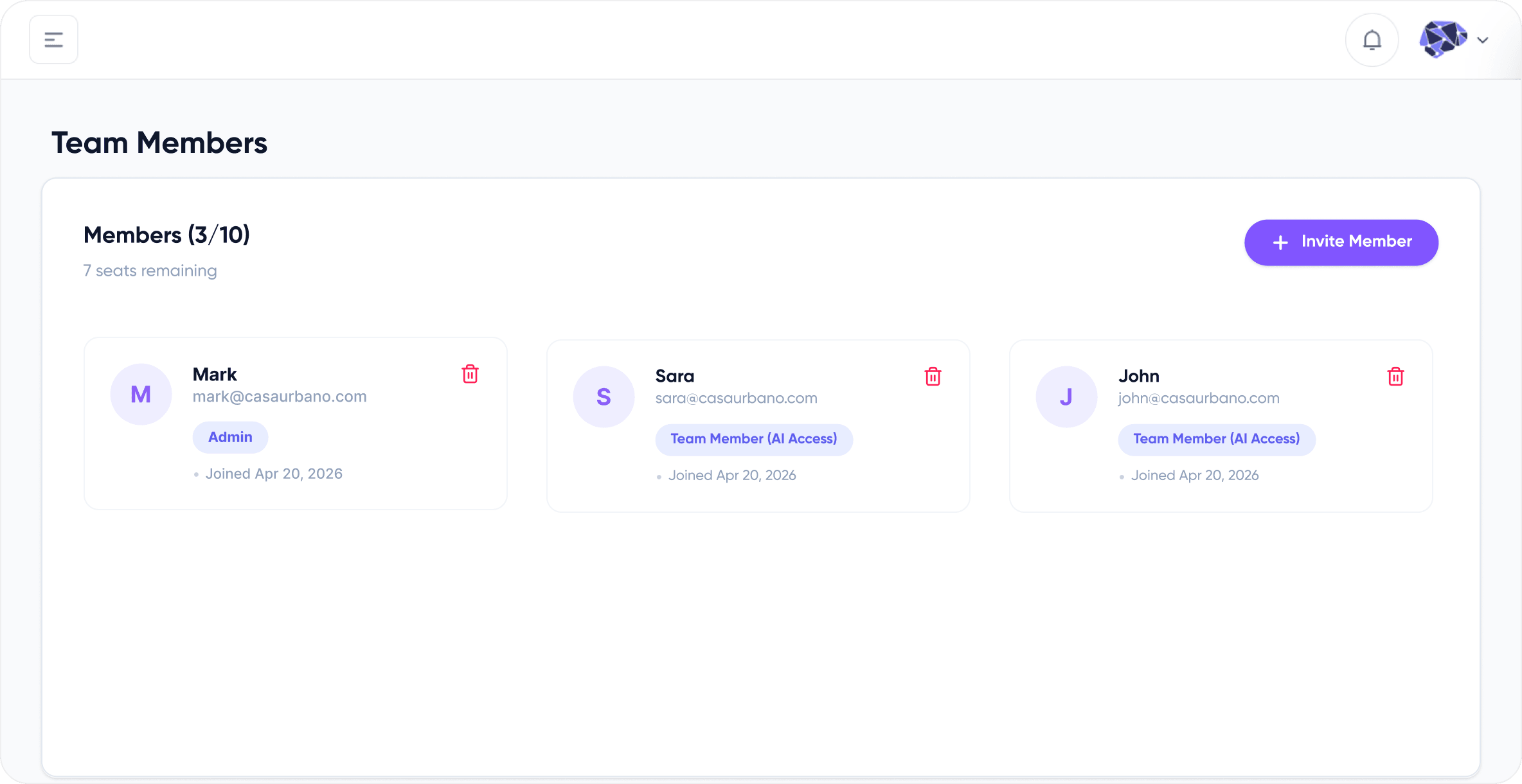1522x784 pixels.
Task: Click the email sara@casaurbano.com
Action: [x=737, y=398]
